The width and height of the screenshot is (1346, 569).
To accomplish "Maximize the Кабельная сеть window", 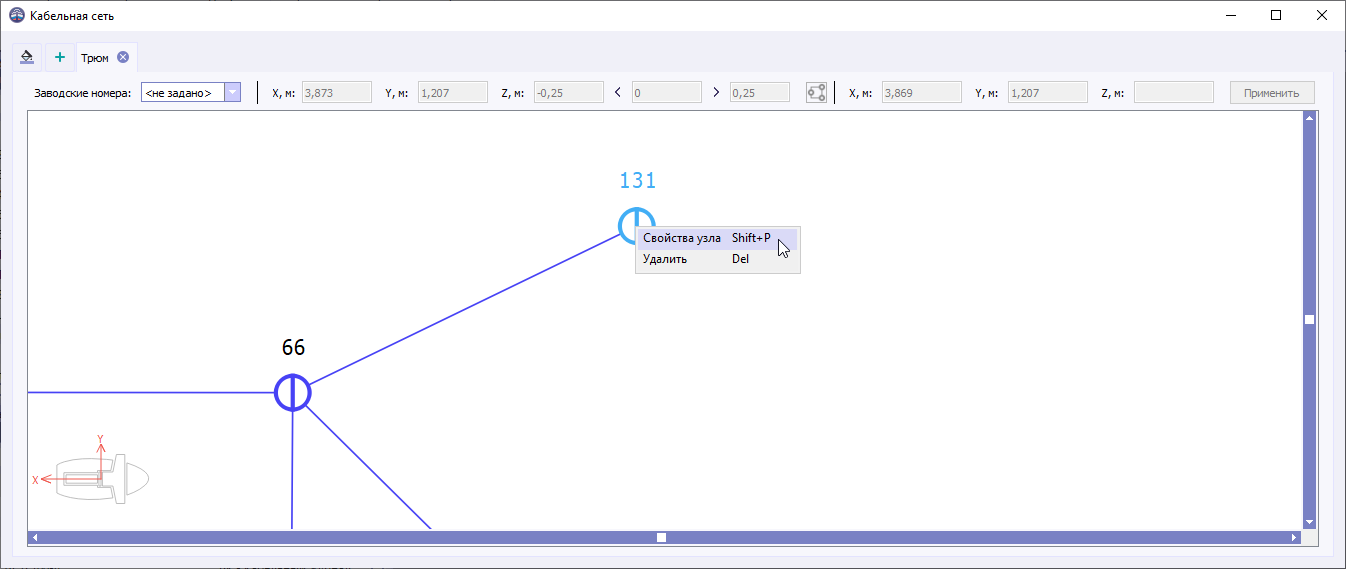I will pos(1276,15).
